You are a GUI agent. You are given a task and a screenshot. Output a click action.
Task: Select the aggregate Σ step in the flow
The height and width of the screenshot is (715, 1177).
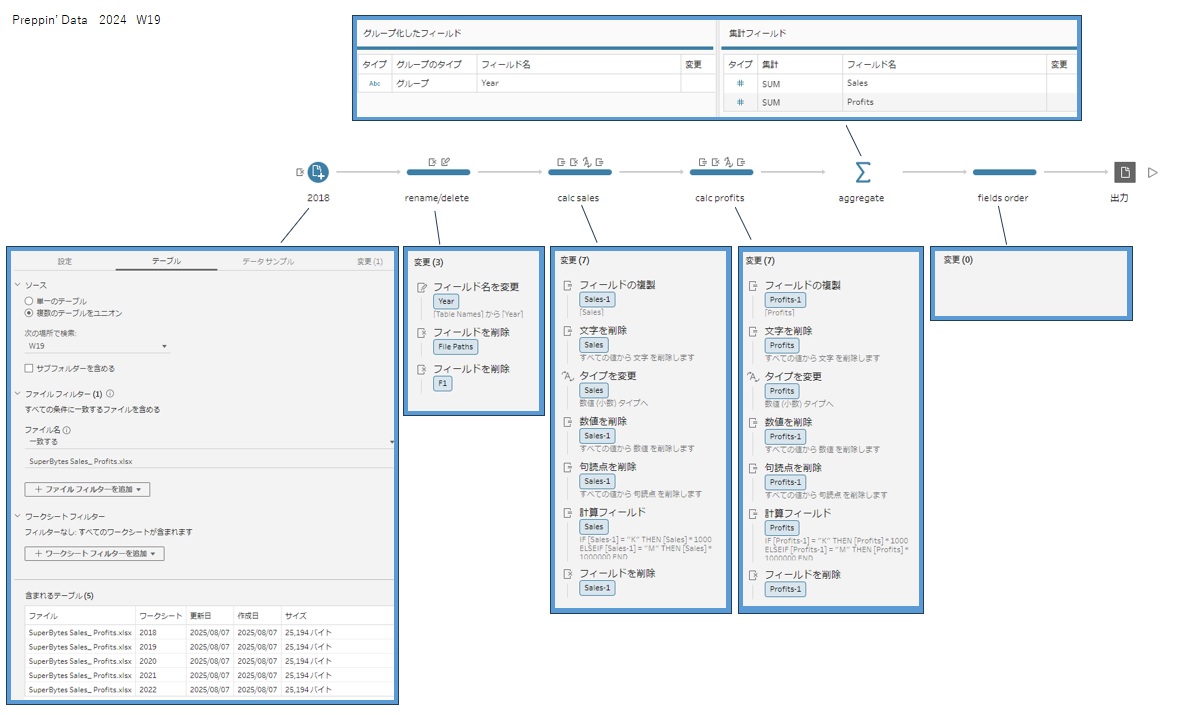tap(860, 171)
